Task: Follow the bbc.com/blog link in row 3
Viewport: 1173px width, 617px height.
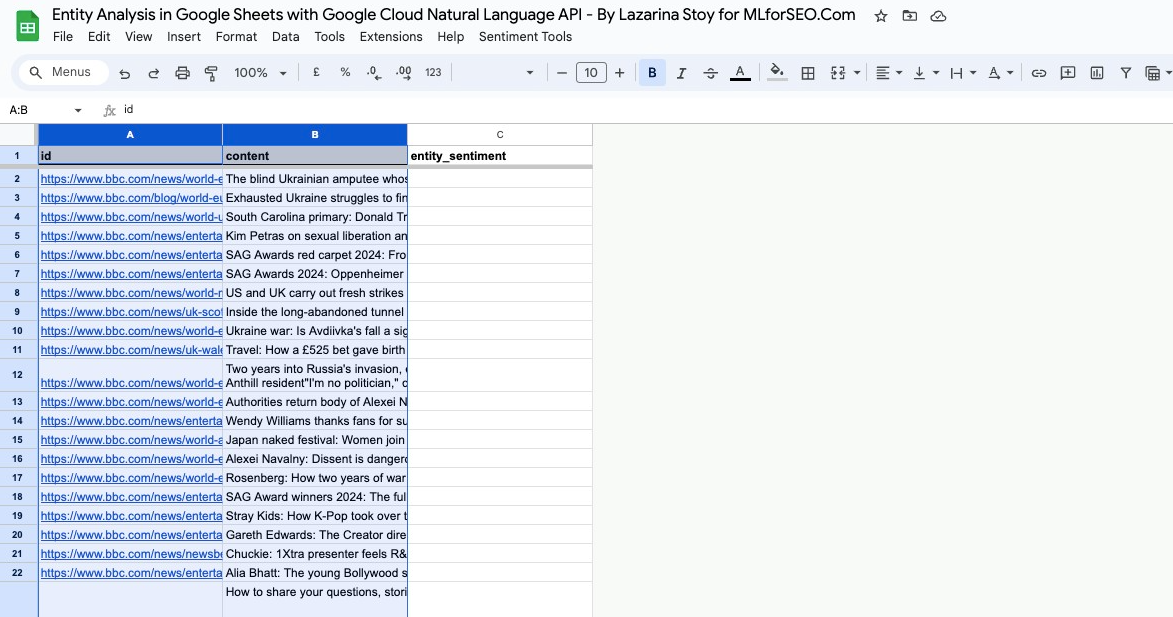Action: pyautogui.click(x=131, y=198)
